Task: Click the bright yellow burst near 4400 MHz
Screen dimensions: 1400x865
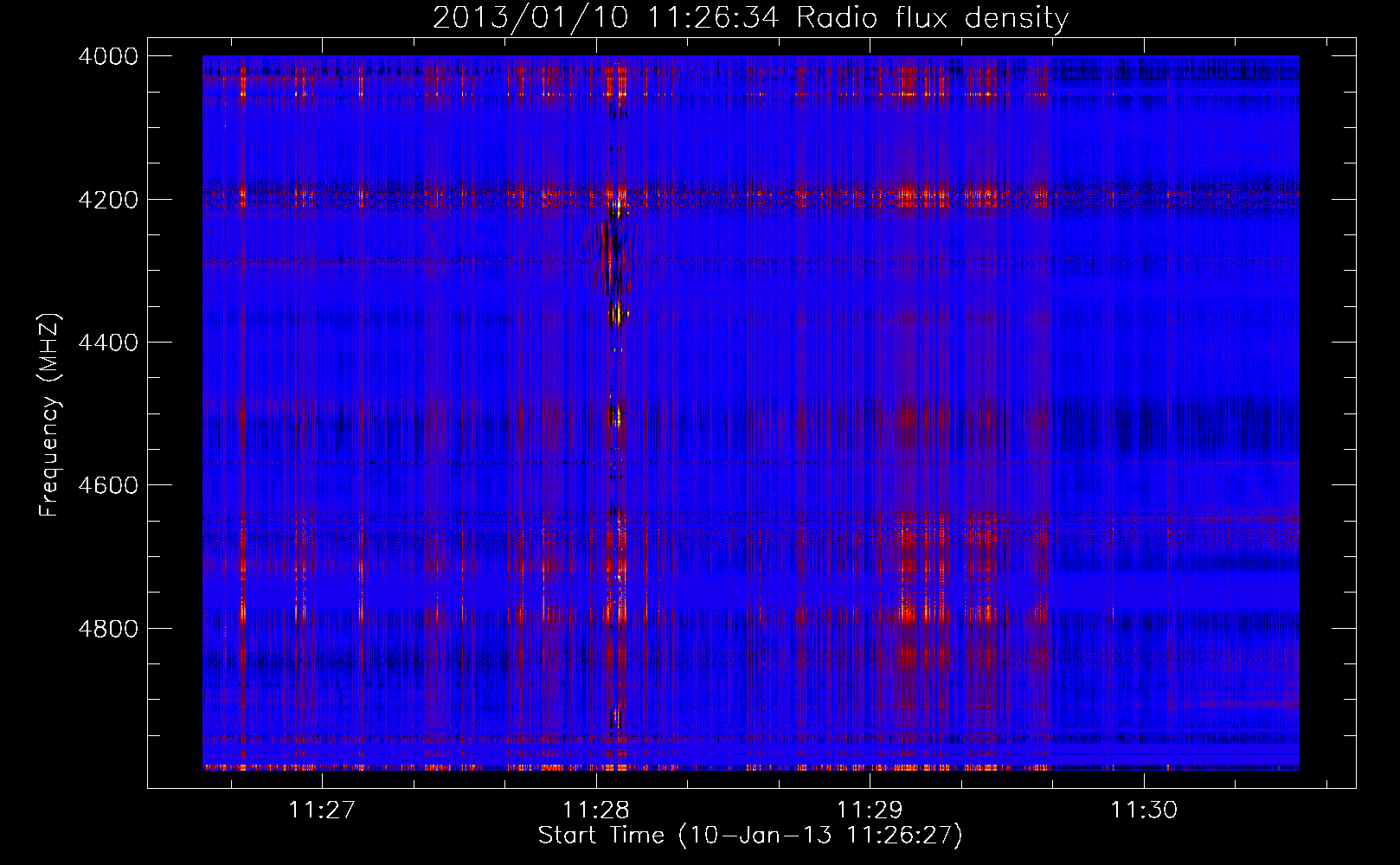Action: (x=618, y=313)
